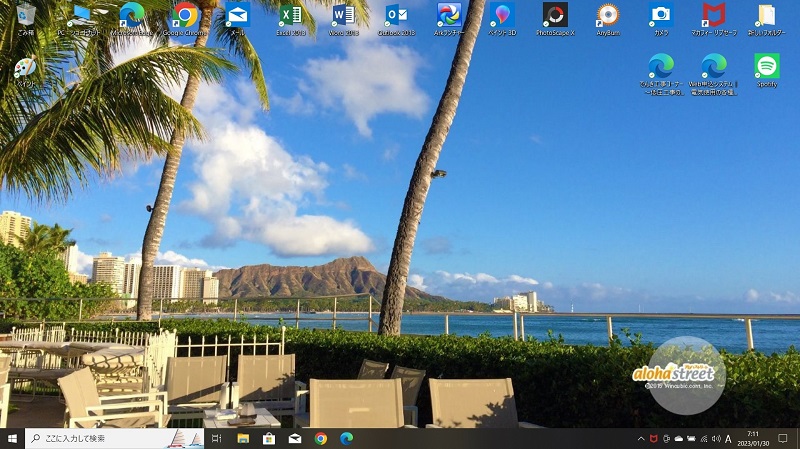Open the PhotoScape X desktop shortcut

coord(555,15)
